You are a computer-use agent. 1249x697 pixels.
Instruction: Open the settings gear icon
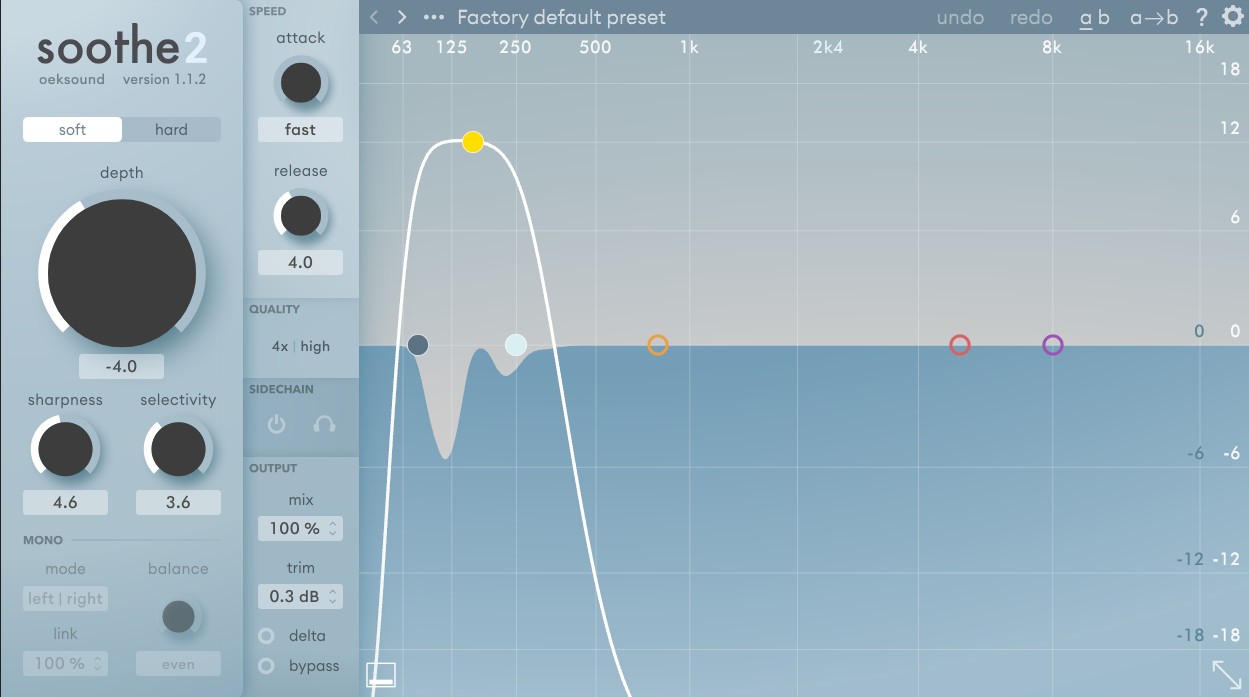click(1233, 16)
